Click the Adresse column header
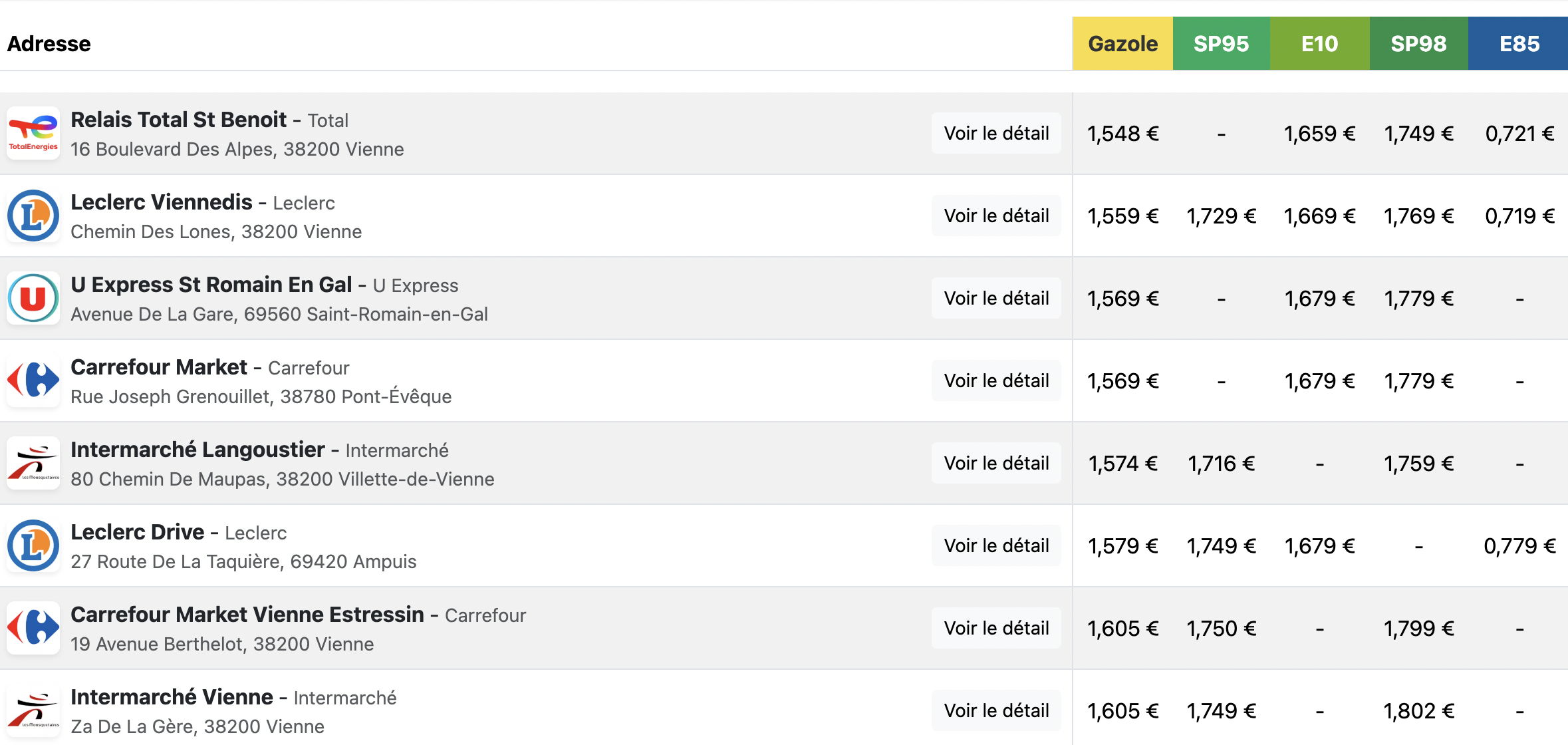The width and height of the screenshot is (1568, 745). click(x=49, y=44)
